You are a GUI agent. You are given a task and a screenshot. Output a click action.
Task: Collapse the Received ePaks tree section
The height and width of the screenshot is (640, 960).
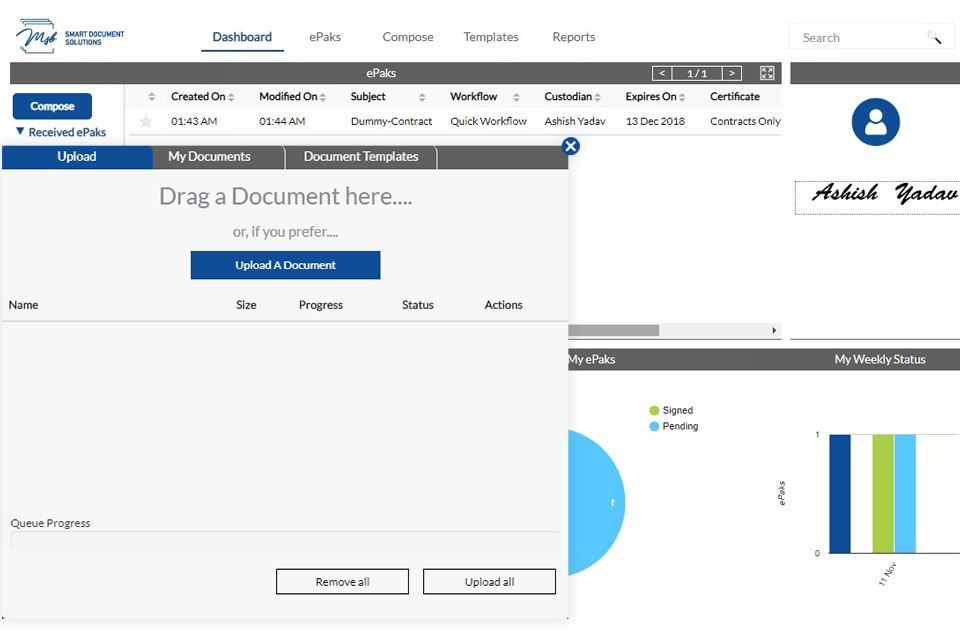point(20,132)
